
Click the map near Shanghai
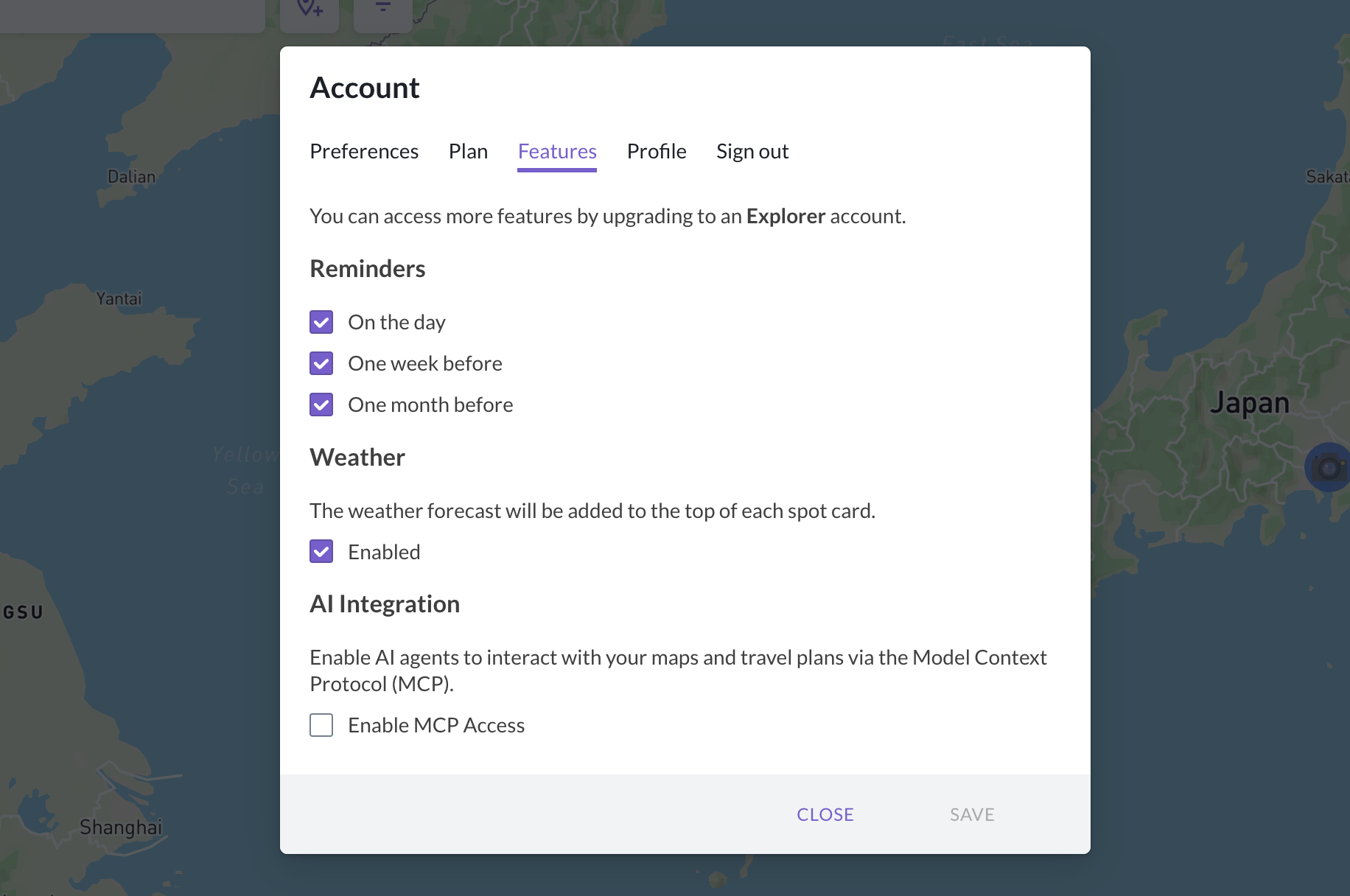(x=120, y=827)
